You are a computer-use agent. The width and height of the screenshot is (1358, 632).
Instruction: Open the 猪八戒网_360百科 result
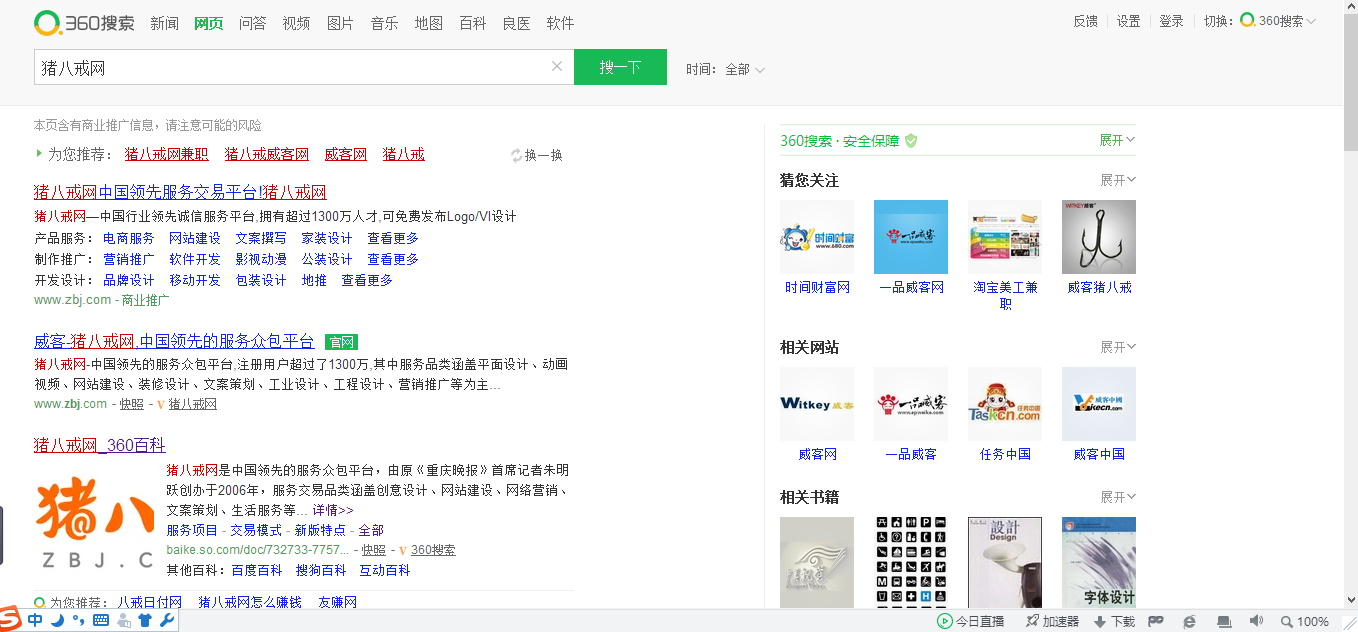point(100,445)
